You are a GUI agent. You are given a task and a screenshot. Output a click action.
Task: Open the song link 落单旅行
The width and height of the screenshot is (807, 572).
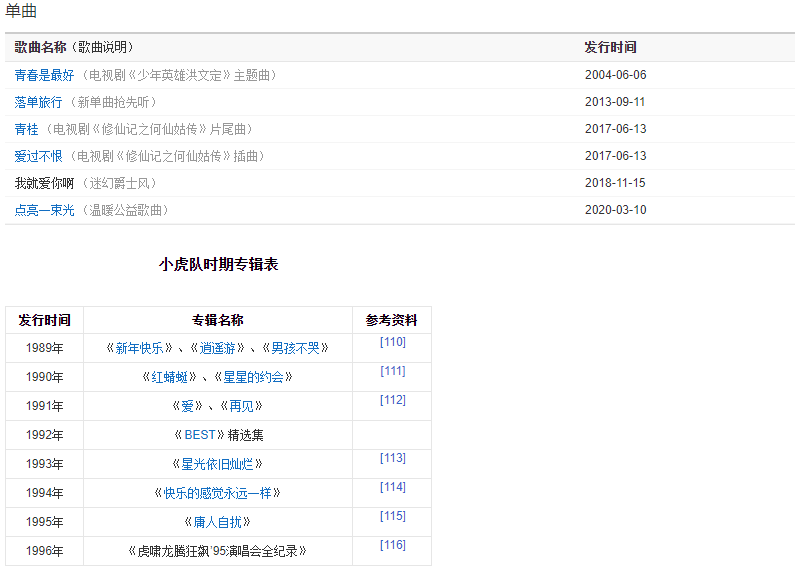coord(38,102)
